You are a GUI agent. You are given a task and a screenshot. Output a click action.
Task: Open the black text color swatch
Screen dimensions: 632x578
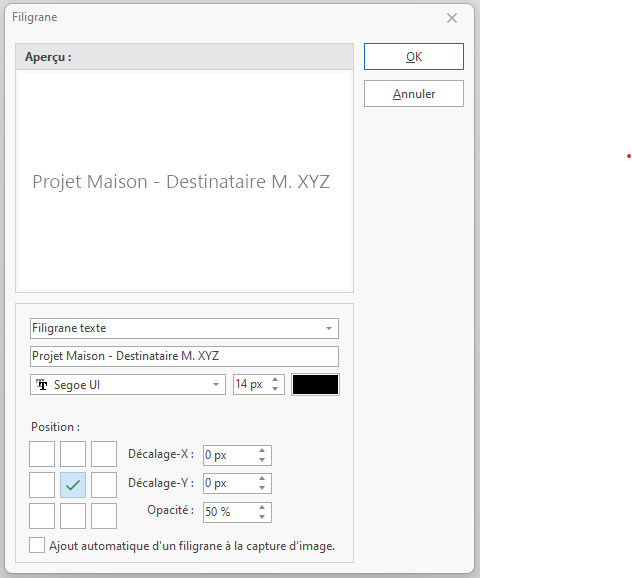pos(315,385)
